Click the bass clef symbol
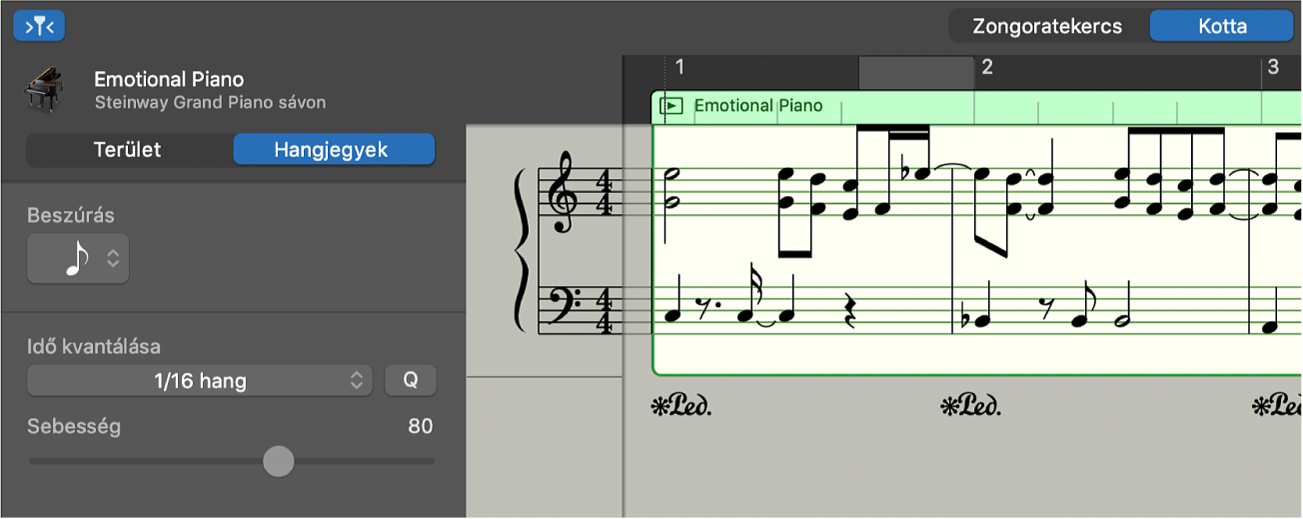Image resolution: width=1303 pixels, height=519 pixels. point(564,304)
